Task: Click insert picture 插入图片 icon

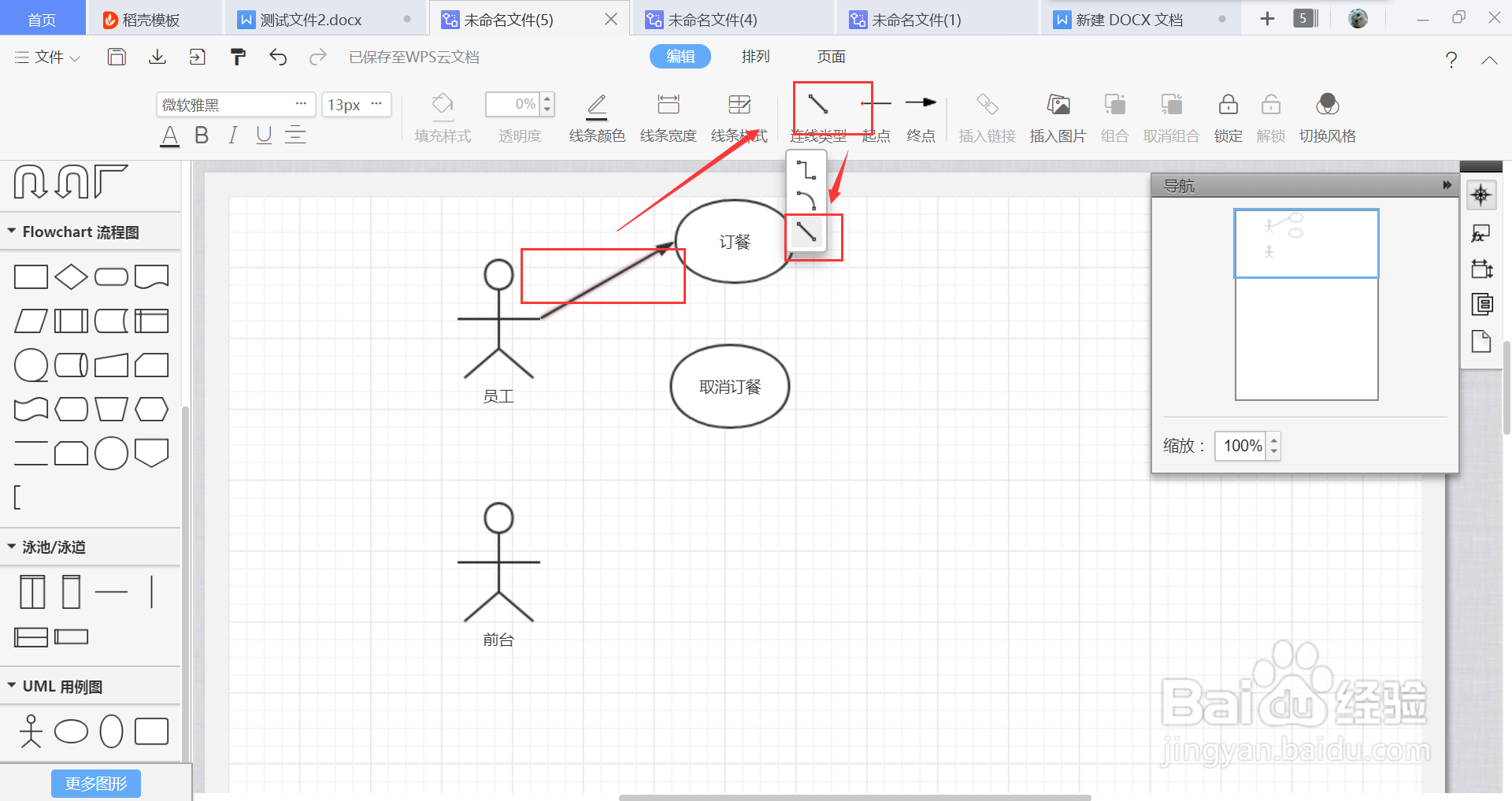Action: [1058, 118]
